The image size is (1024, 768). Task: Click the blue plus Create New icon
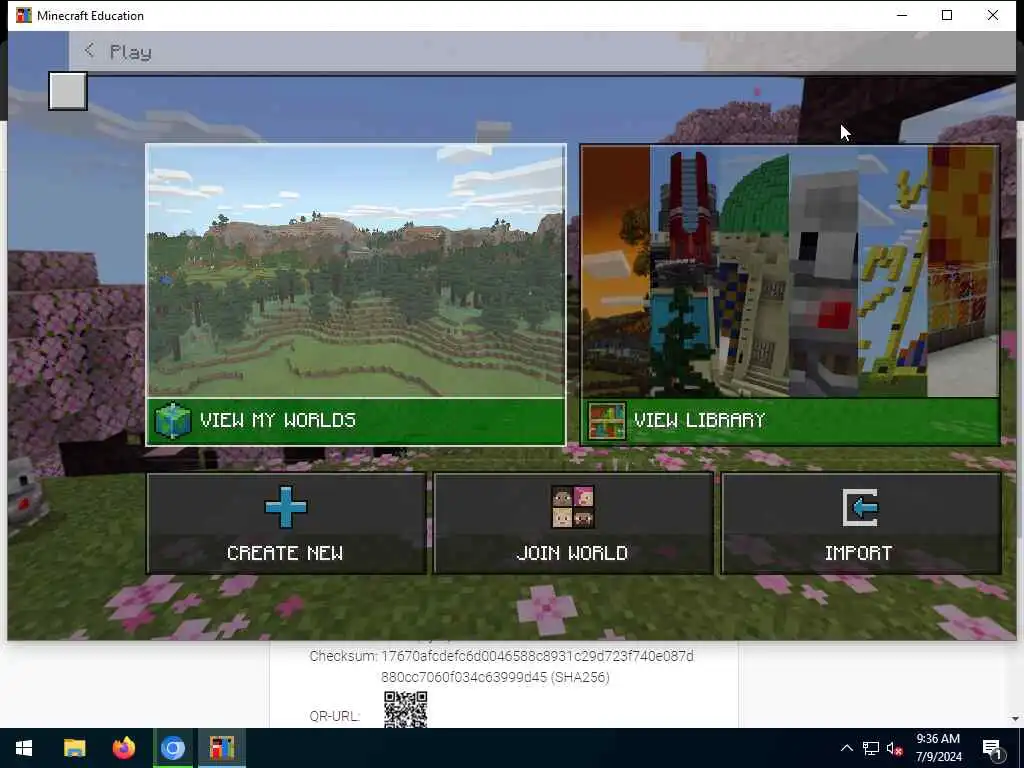286,507
